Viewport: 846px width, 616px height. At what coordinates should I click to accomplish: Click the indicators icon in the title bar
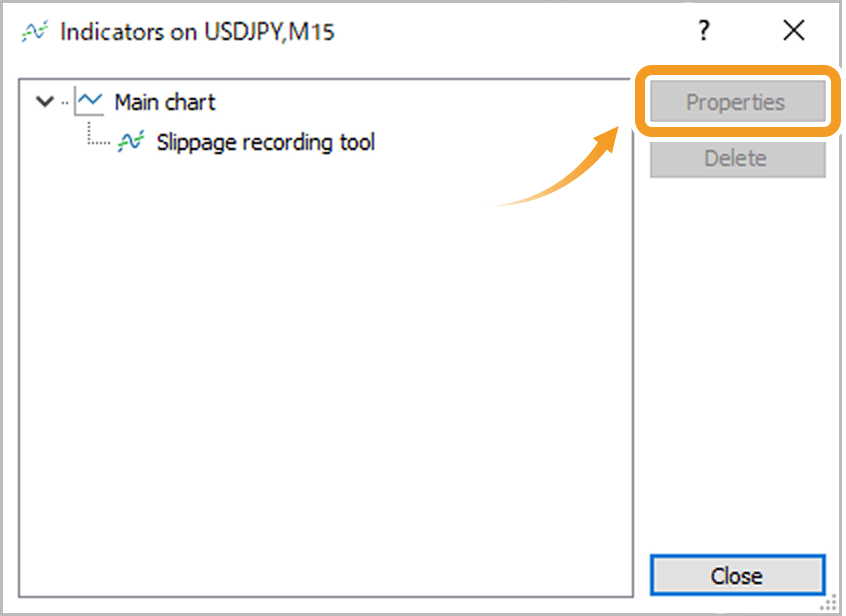tap(35, 31)
